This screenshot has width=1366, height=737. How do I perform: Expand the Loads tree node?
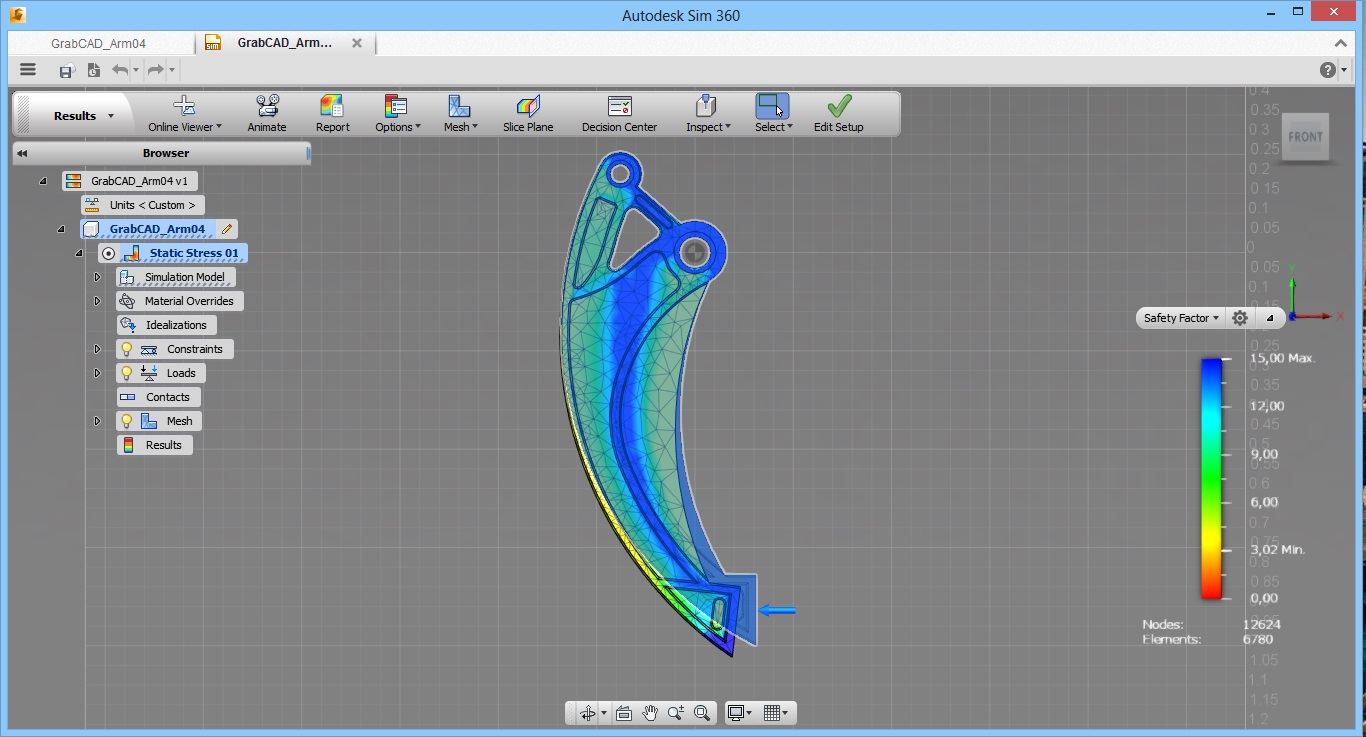pos(98,373)
